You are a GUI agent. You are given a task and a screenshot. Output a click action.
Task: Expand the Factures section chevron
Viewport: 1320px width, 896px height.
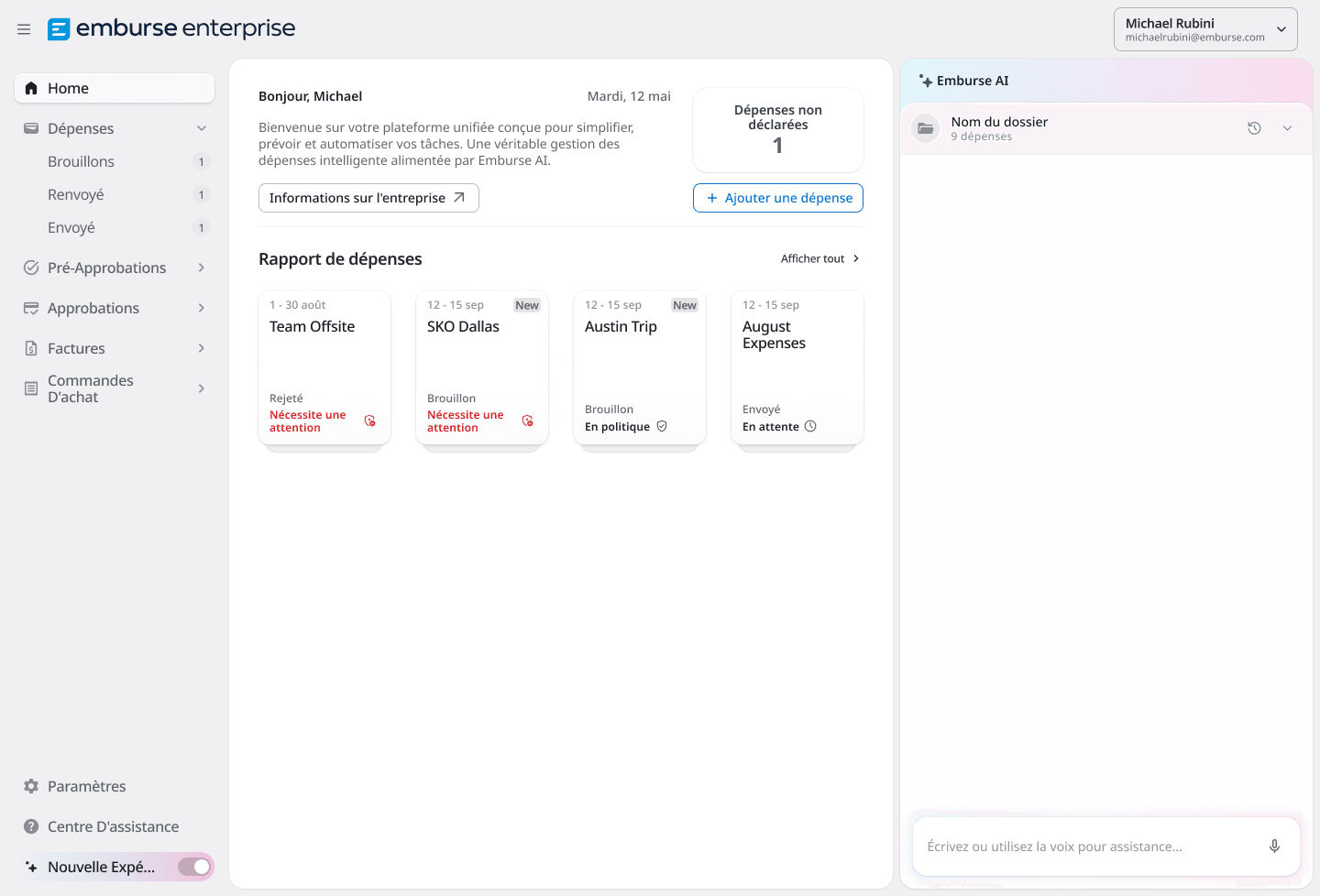click(202, 348)
